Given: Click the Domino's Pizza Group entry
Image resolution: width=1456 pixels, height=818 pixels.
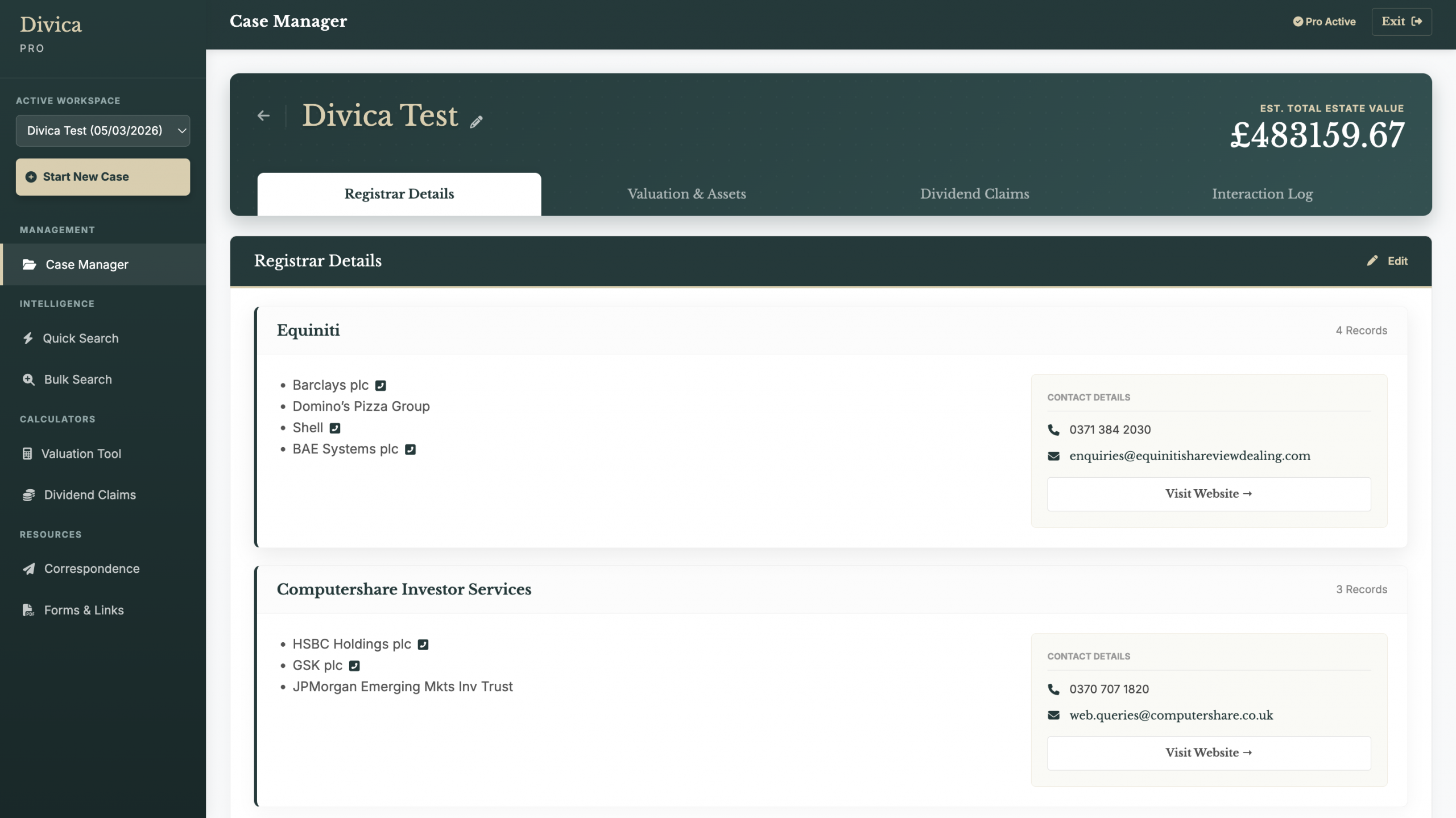Looking at the screenshot, I should coord(361,407).
